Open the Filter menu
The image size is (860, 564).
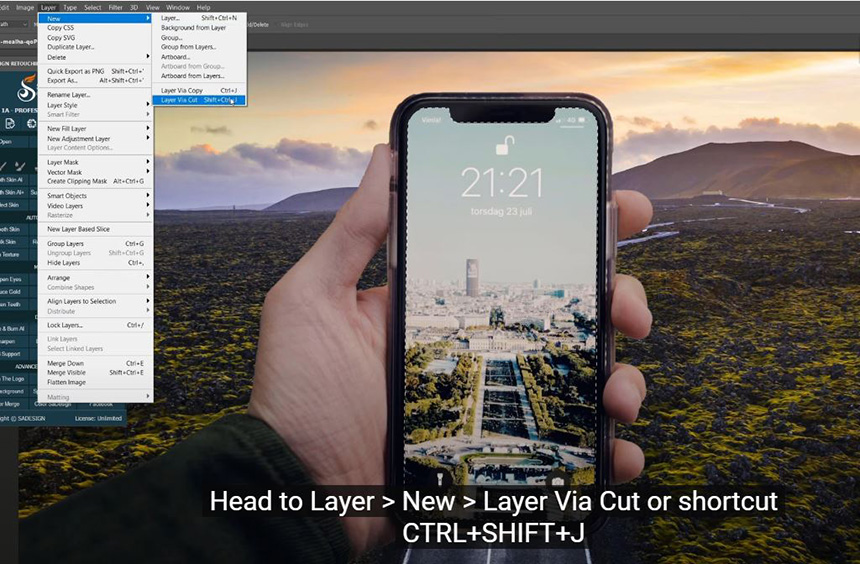[x=116, y=7]
